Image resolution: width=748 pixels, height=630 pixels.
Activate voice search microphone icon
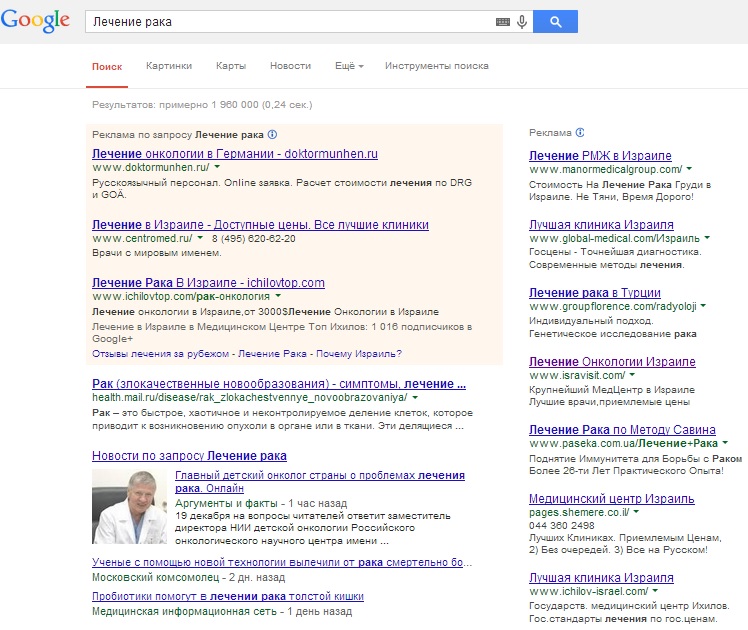522,22
